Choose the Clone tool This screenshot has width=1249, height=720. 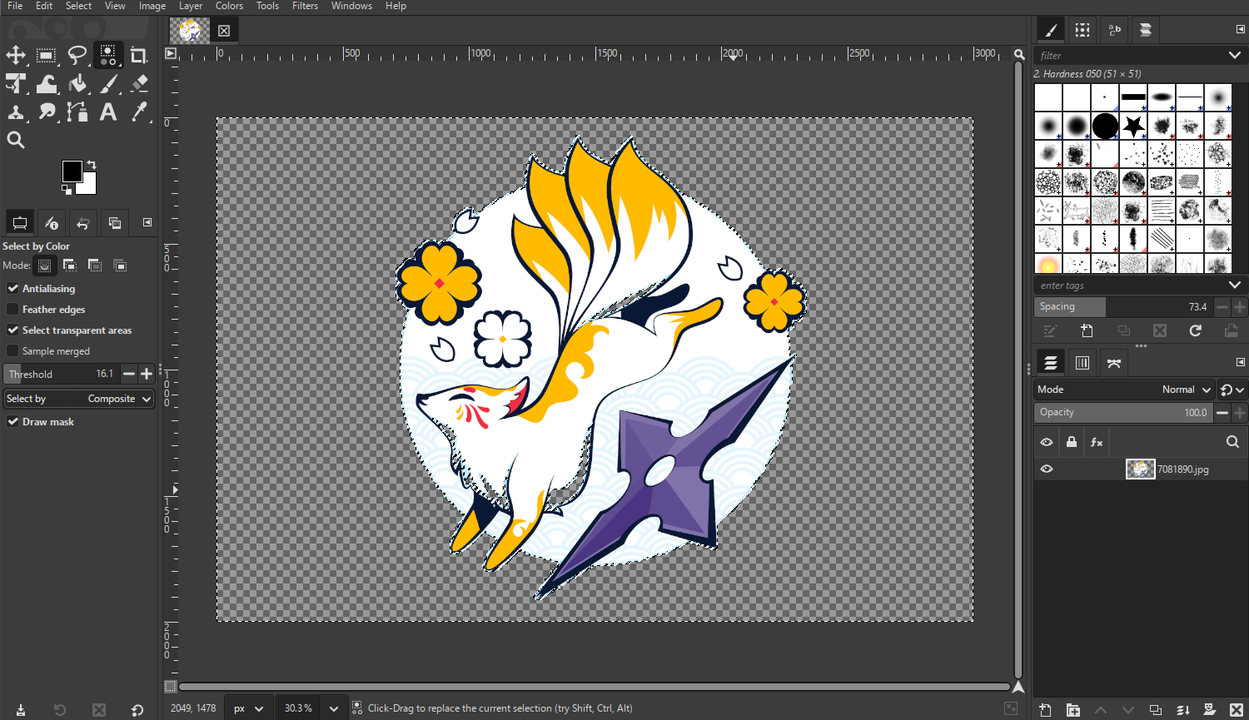(x=18, y=112)
